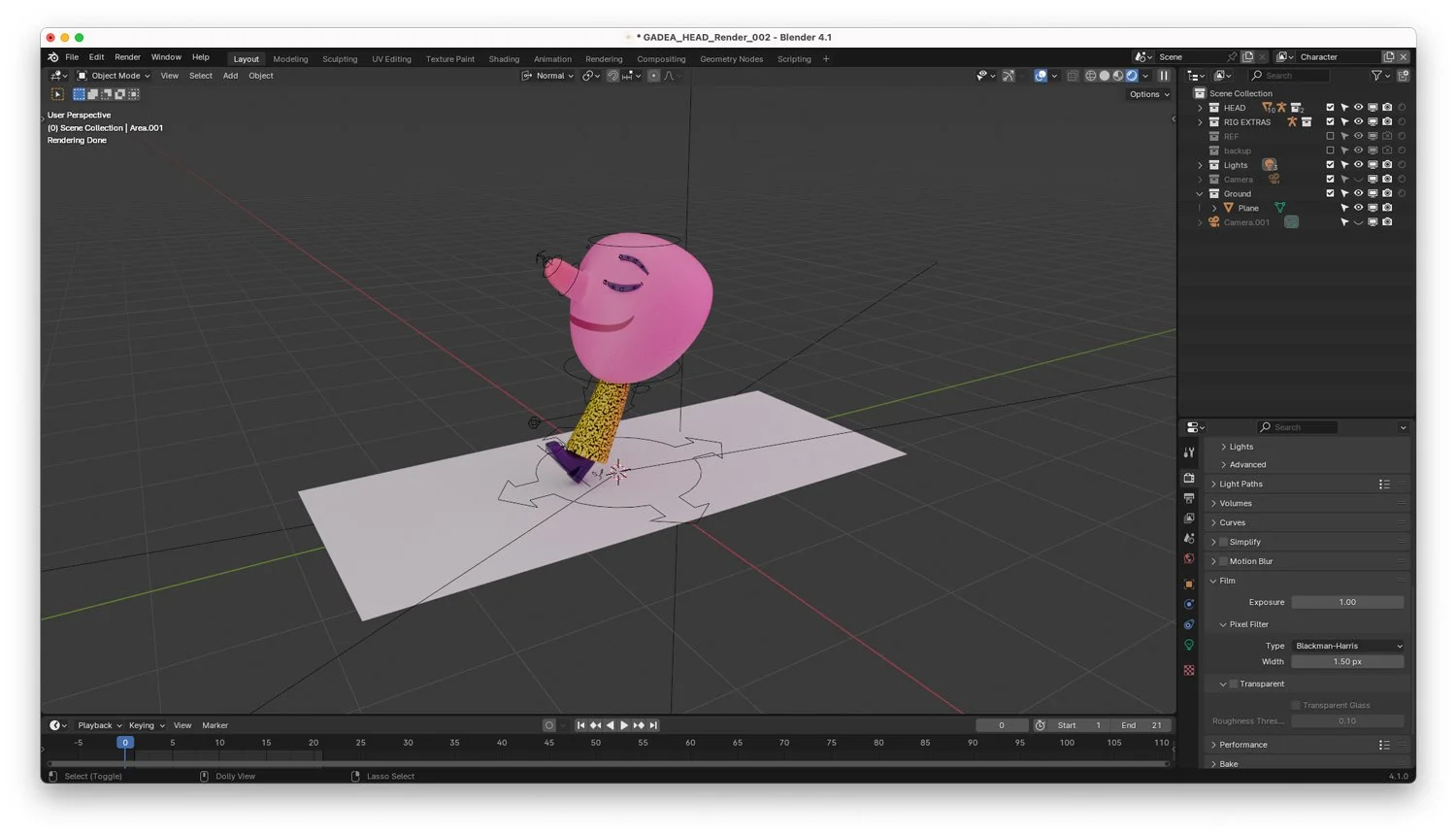Screen dimensions: 1456x836
Task: Toggle X-ray mode in viewport header
Action: coord(1073,76)
